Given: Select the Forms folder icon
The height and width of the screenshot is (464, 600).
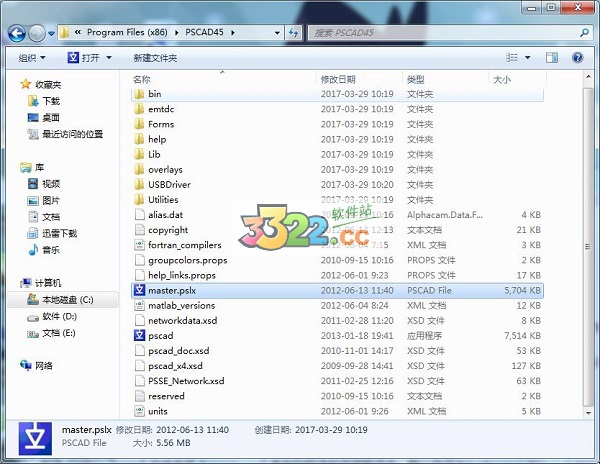Looking at the screenshot, I should pos(139,124).
